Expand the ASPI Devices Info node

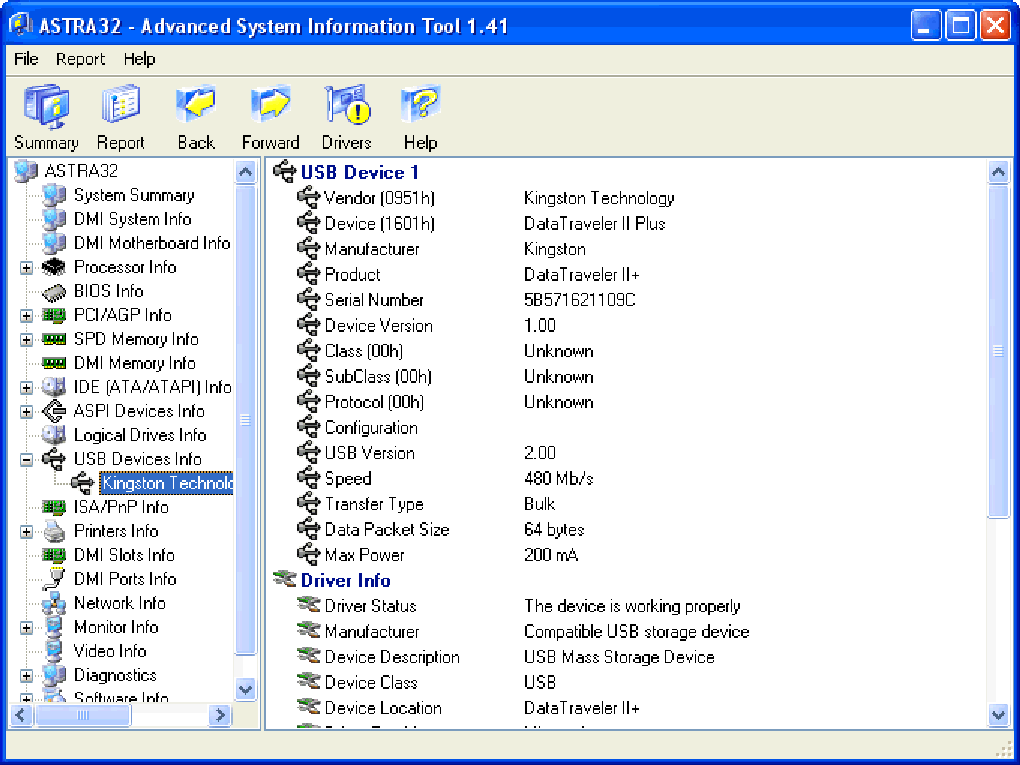[26, 412]
